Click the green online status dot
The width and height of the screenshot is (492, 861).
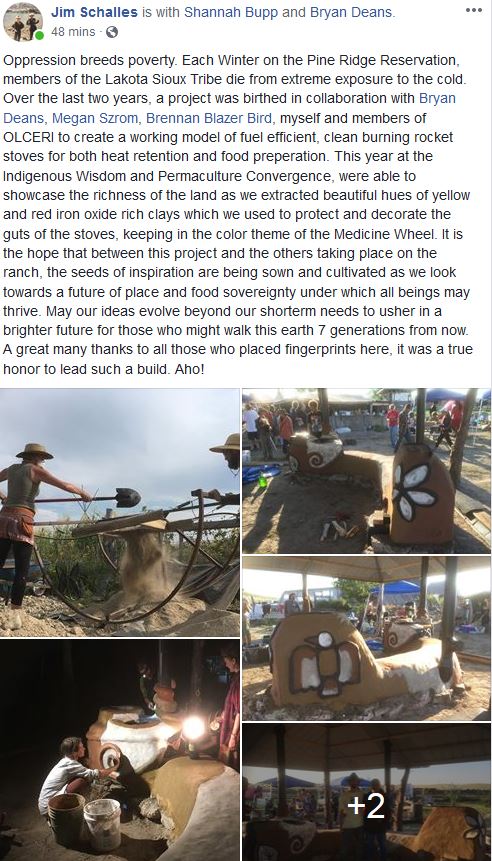39,36
